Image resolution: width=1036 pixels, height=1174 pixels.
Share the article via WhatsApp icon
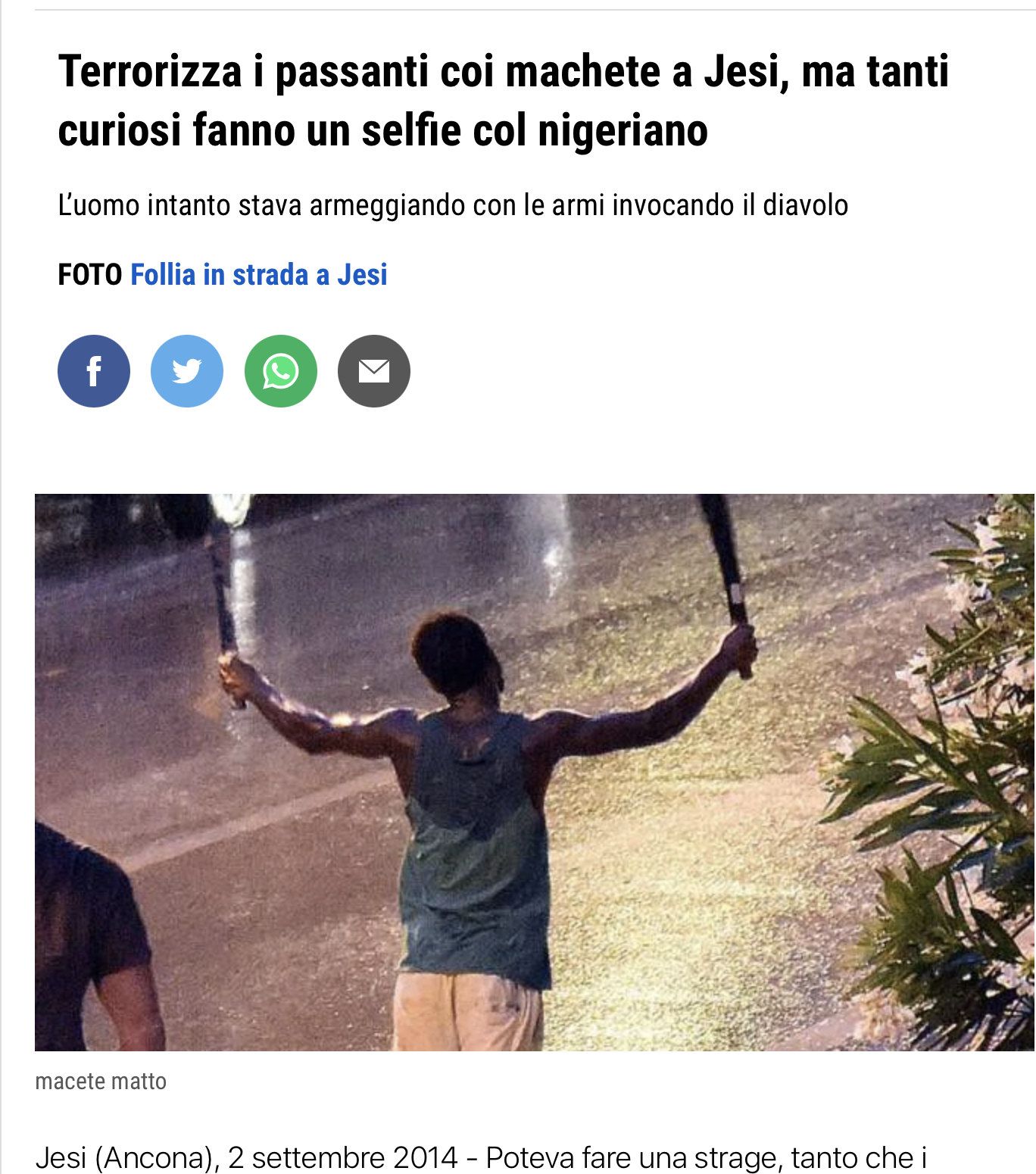[281, 371]
